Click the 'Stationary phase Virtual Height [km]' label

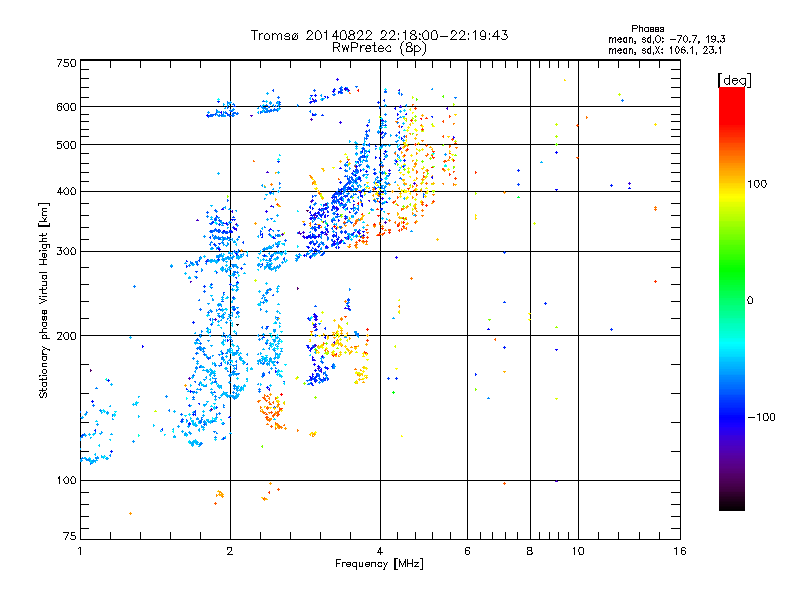[x=44, y=300]
